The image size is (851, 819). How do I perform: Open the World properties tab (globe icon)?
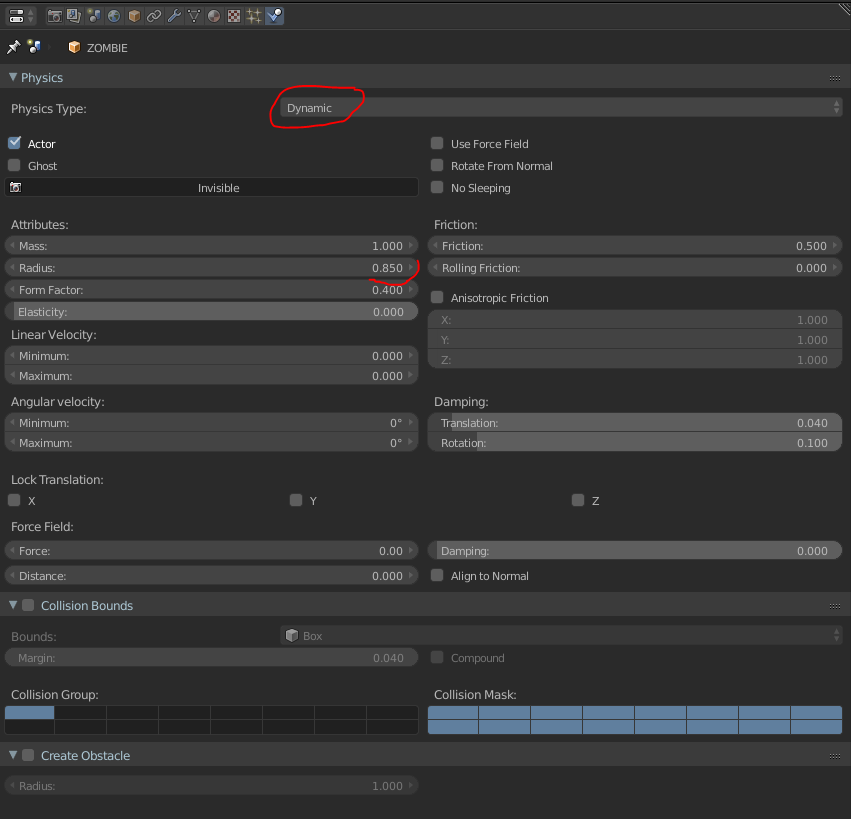114,16
